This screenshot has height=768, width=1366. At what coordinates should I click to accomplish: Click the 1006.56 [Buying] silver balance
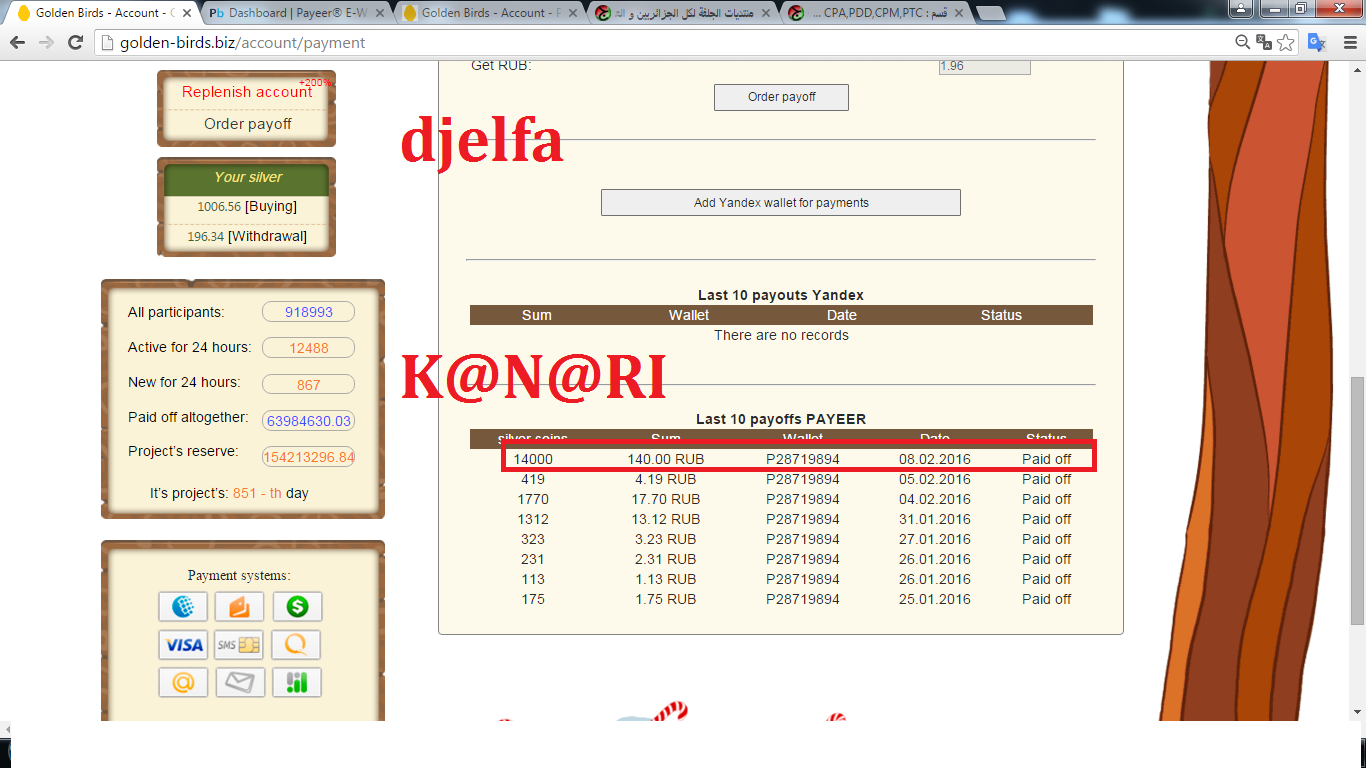247,207
